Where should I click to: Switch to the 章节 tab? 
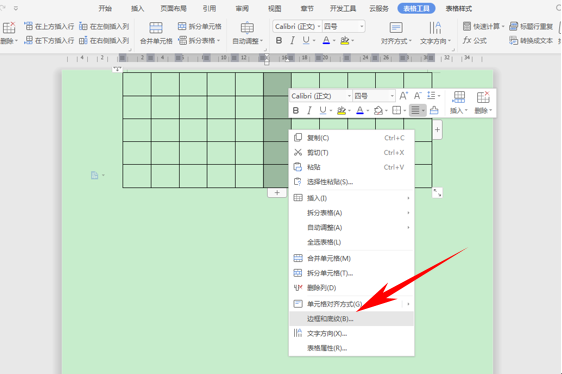click(307, 8)
